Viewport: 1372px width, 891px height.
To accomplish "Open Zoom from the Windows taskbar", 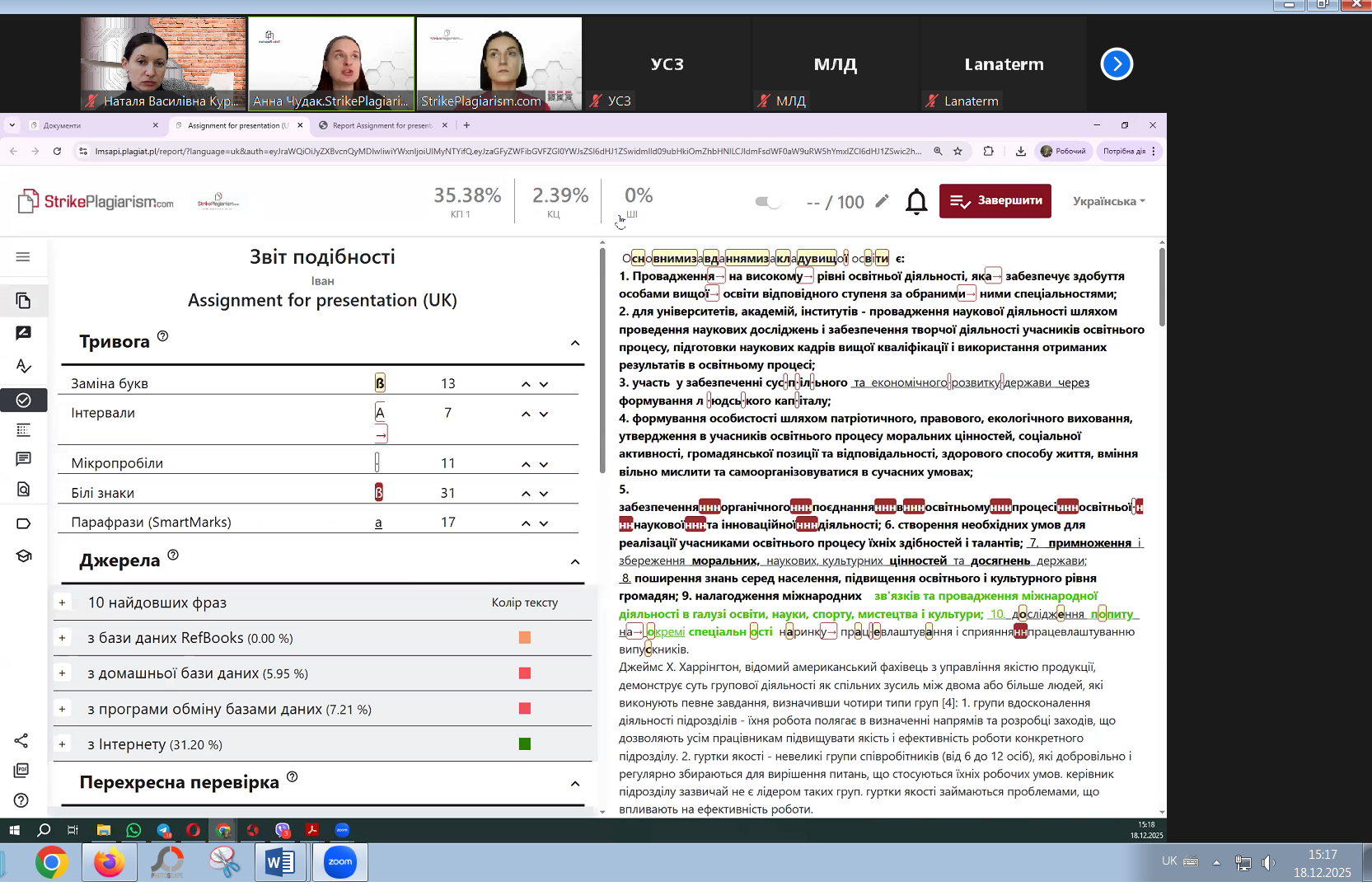I will (x=340, y=862).
